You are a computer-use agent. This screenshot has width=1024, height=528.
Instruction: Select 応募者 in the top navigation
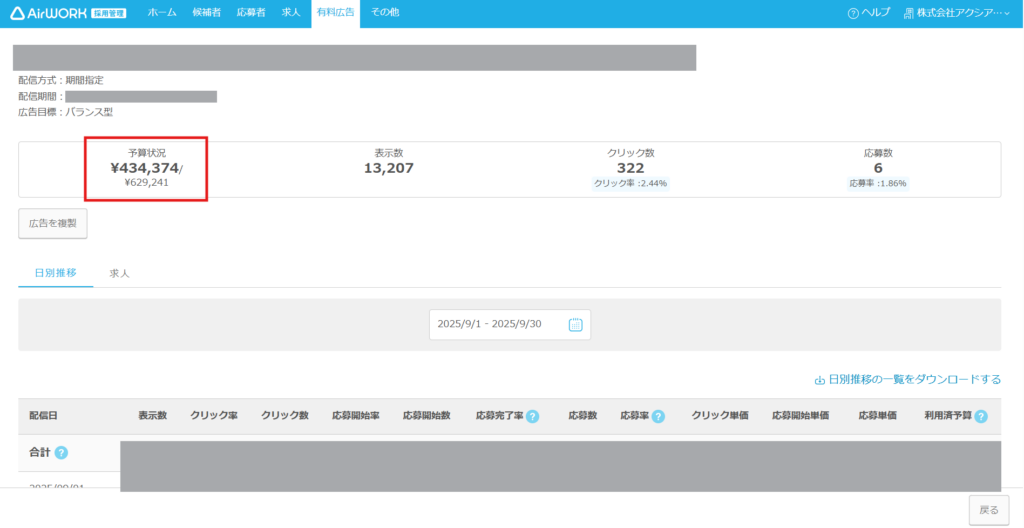[x=251, y=13]
